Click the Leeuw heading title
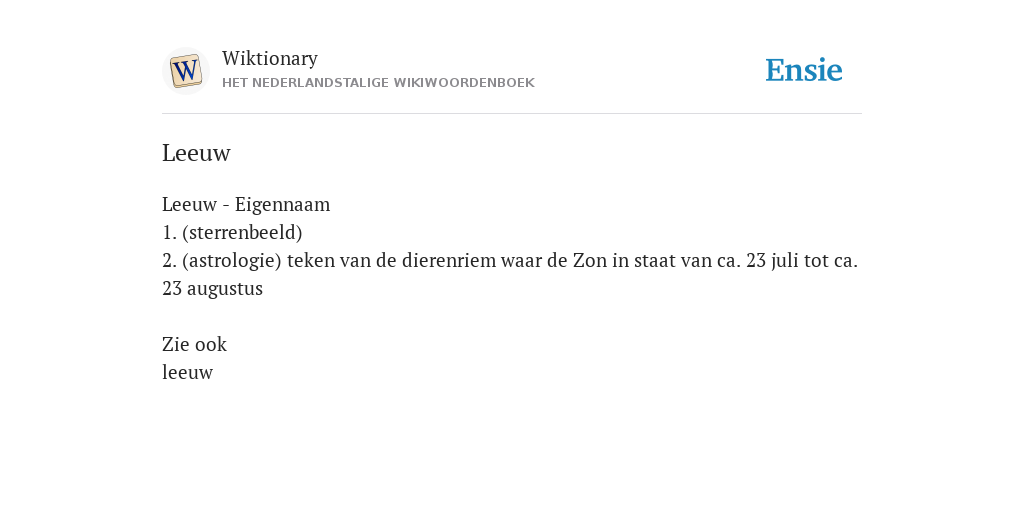This screenshot has width=1024, height=512. [196, 153]
